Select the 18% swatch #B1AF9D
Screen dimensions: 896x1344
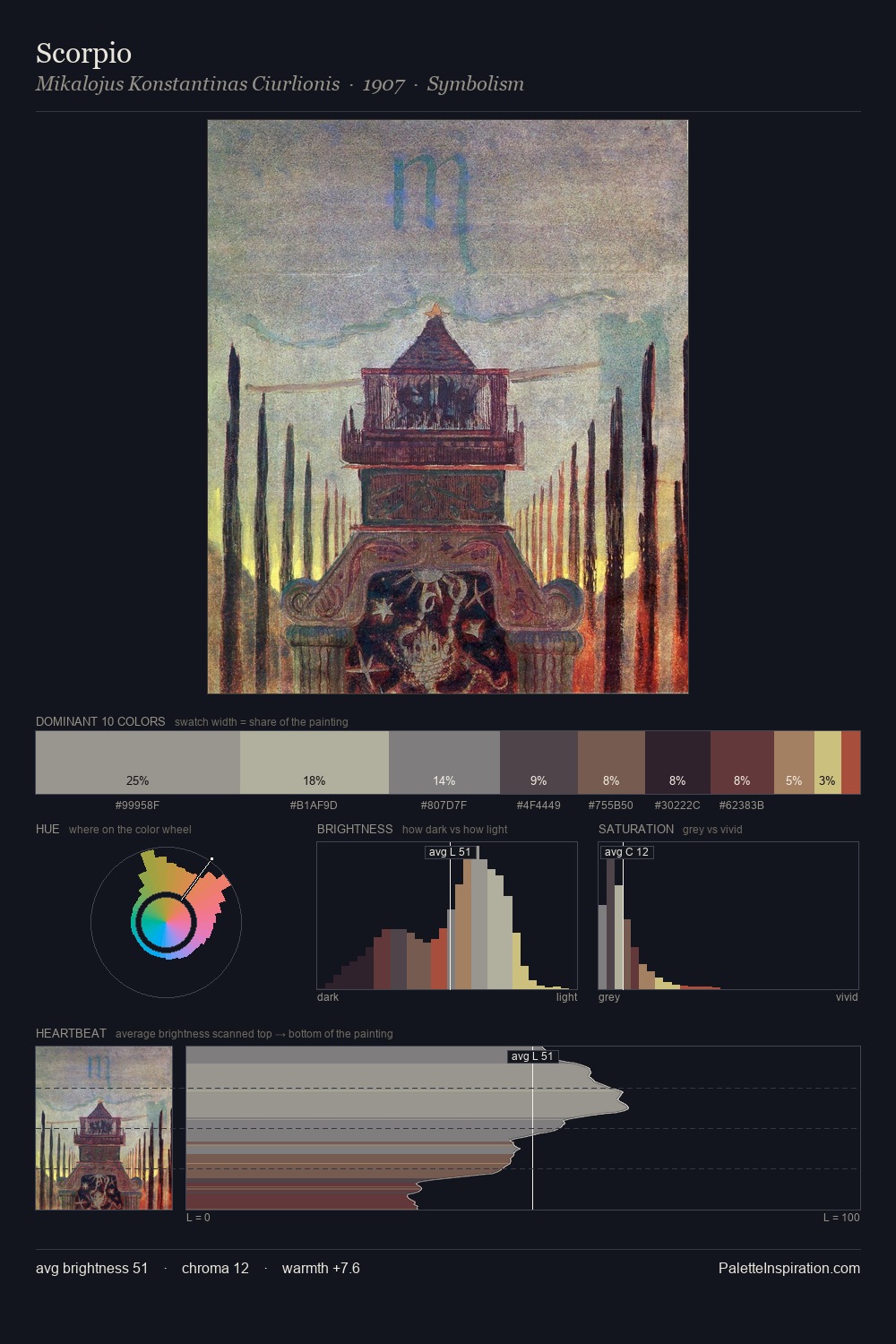(314, 762)
